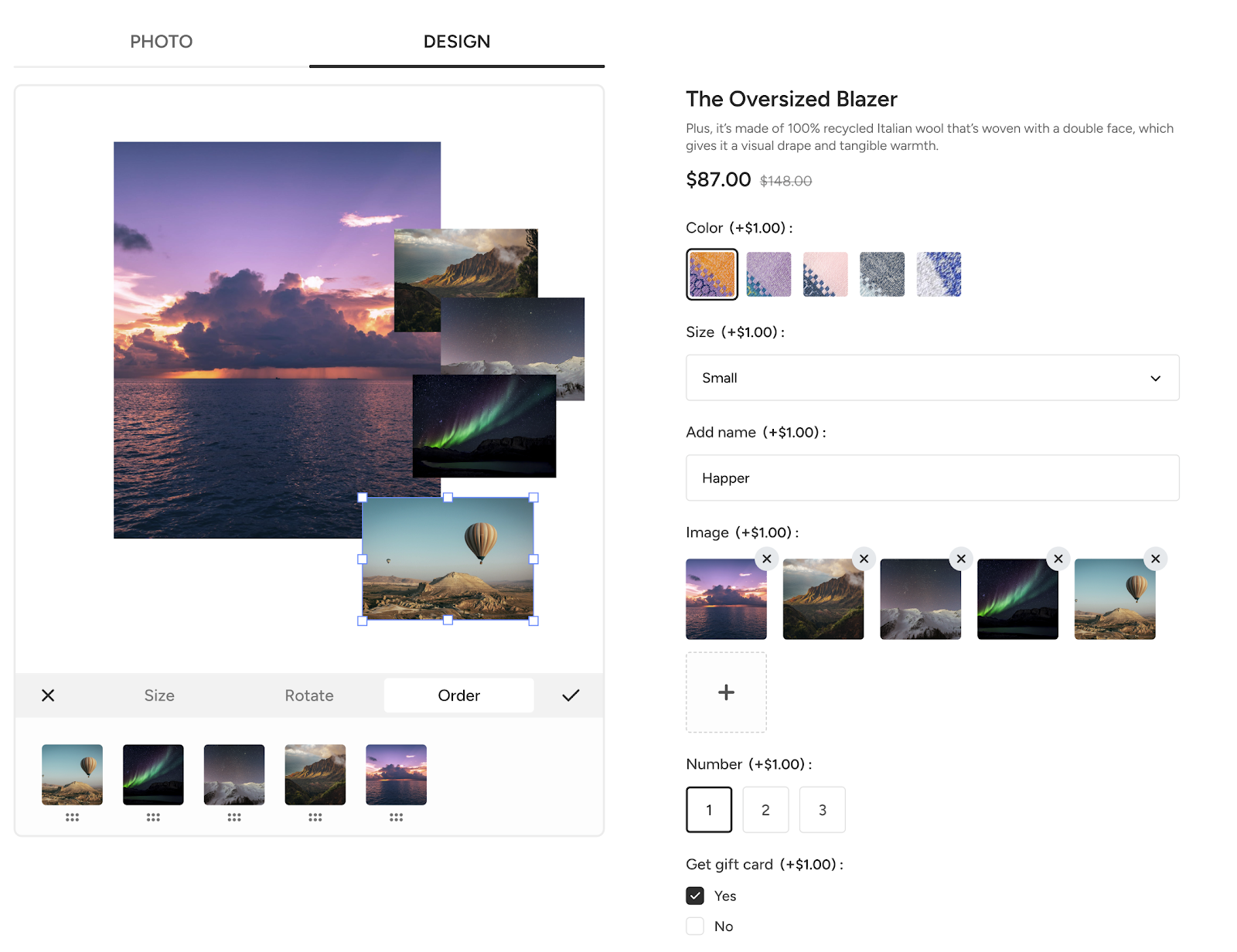The height and width of the screenshot is (952, 1237).
Task: Choose the pink fabric color swatch
Action: click(x=825, y=274)
